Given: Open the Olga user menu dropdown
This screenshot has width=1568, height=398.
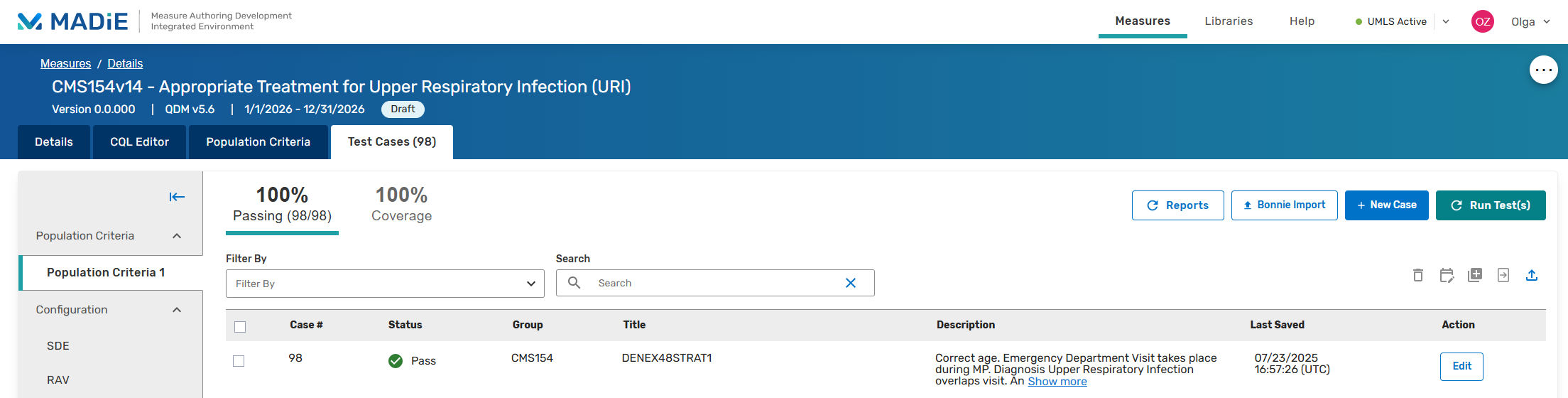Looking at the screenshot, I should click(1531, 21).
